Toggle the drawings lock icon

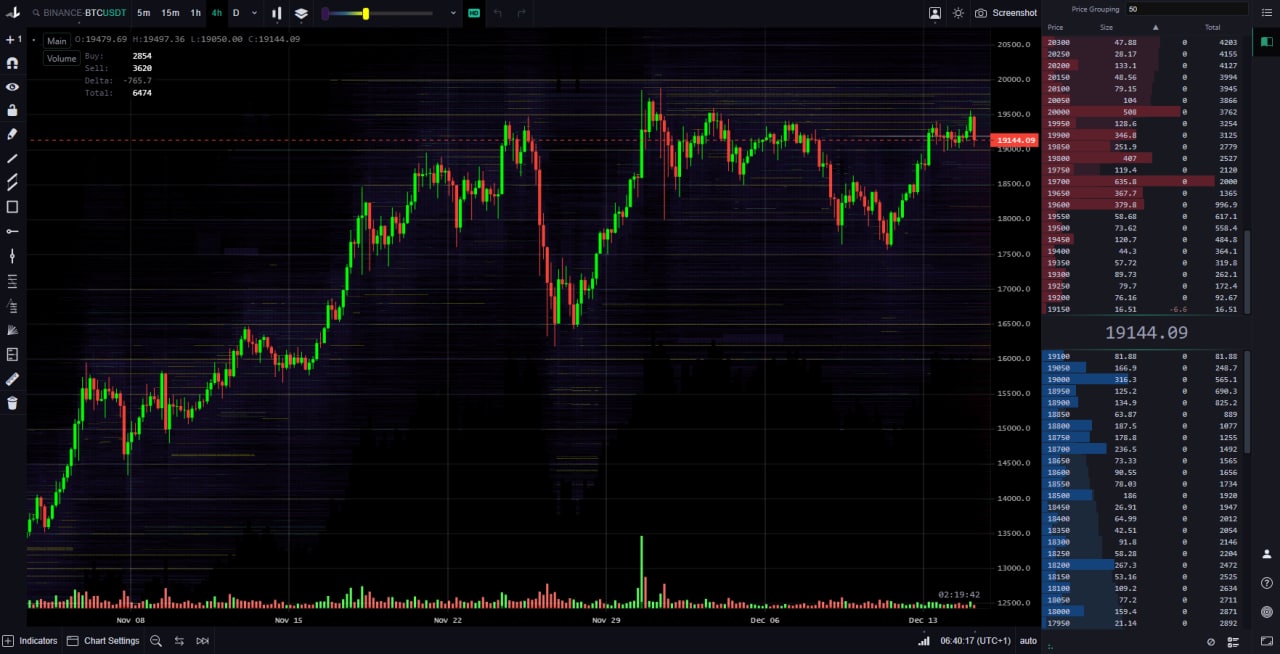click(x=12, y=110)
